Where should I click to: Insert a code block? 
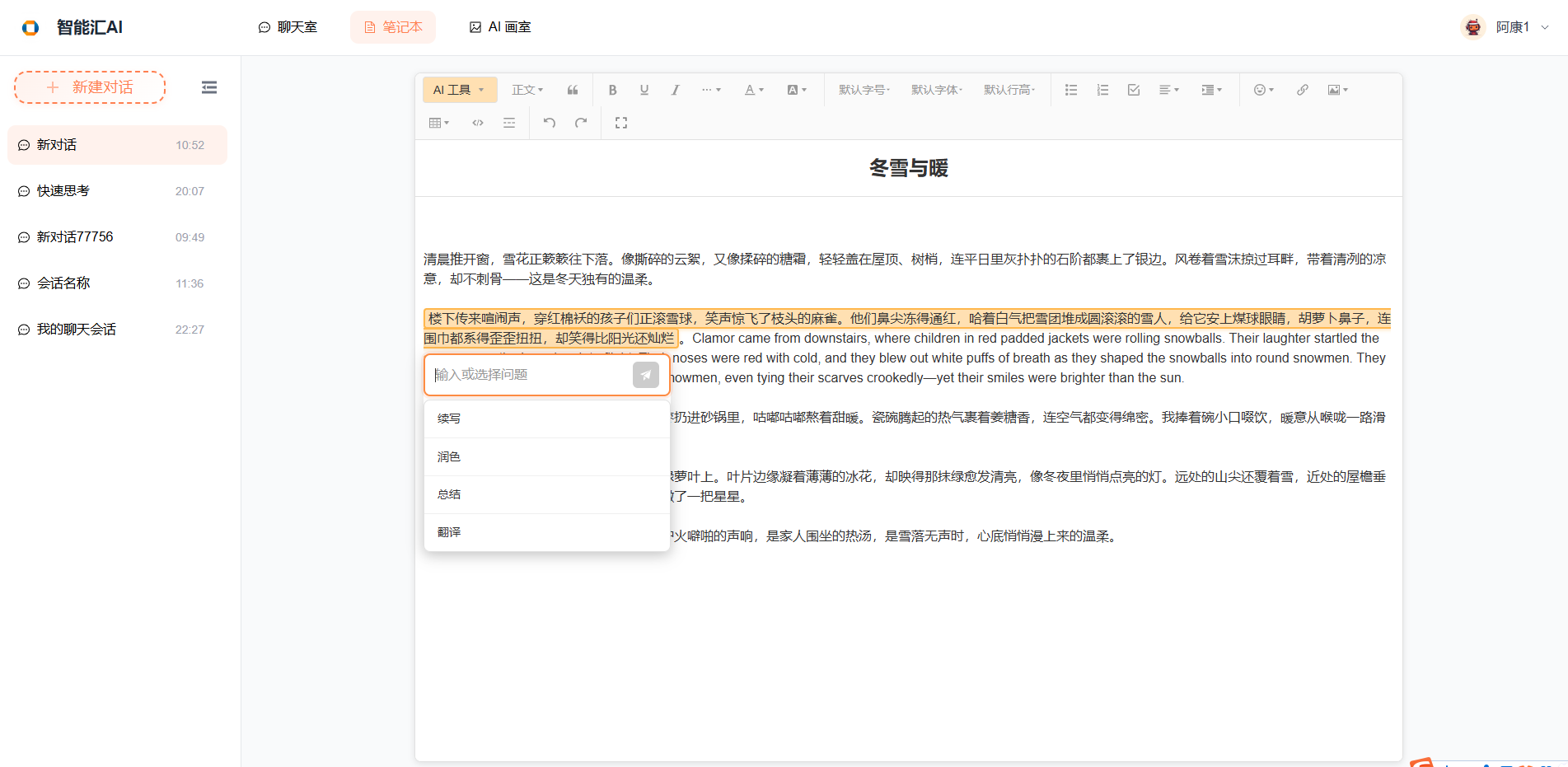pyautogui.click(x=478, y=122)
